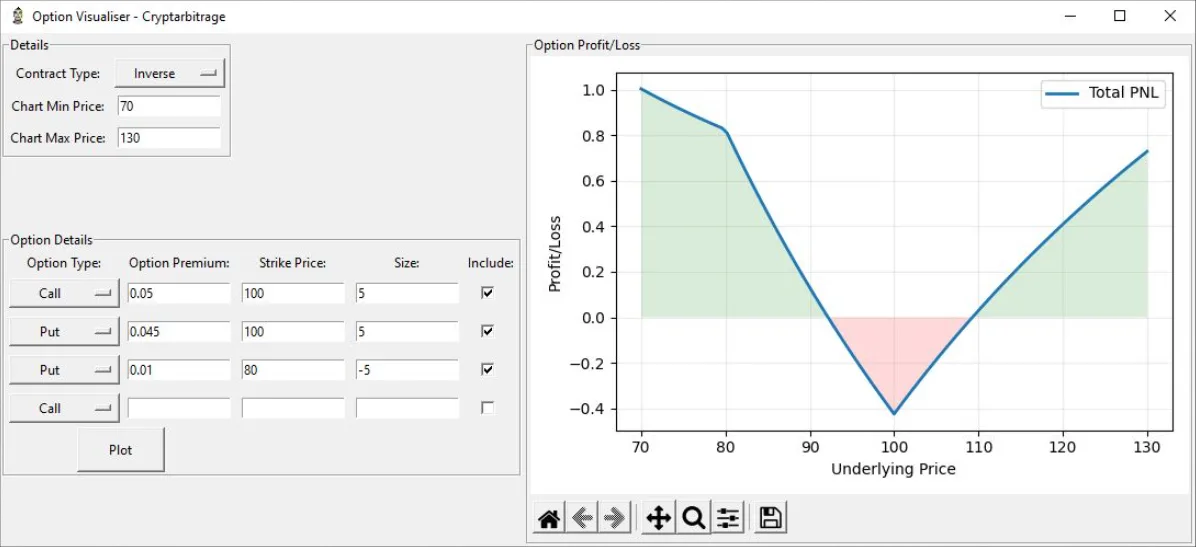1196x547 pixels.
Task: Activate the Zoom magnifier tool
Action: pos(693,519)
